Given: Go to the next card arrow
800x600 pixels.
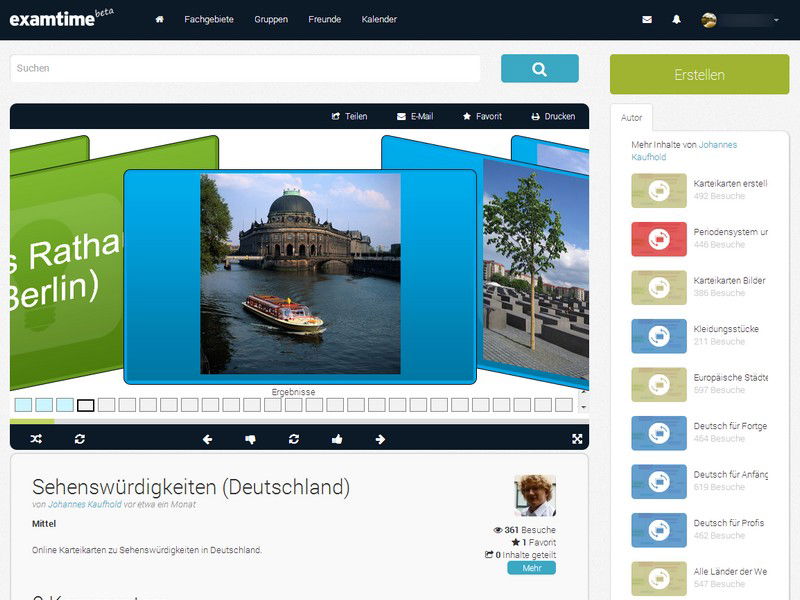Looking at the screenshot, I should click(380, 439).
